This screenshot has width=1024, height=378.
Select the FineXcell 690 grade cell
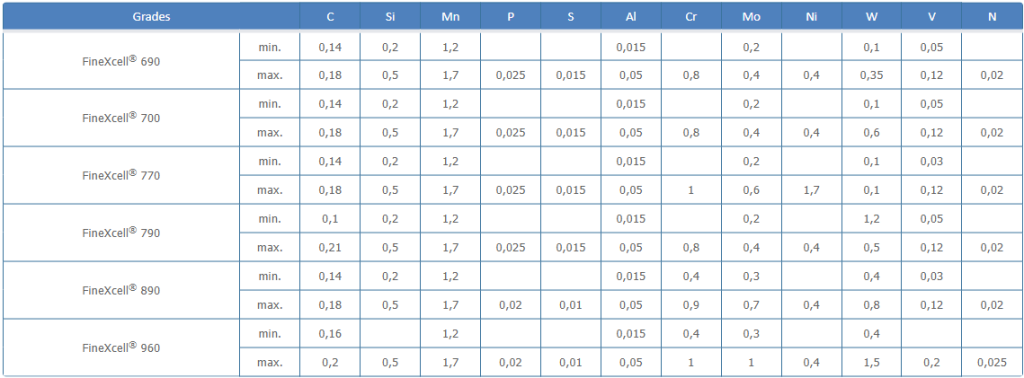click(121, 61)
